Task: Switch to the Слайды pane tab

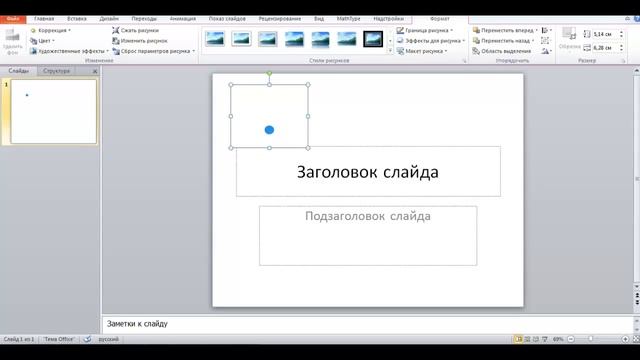Action: coord(19,71)
